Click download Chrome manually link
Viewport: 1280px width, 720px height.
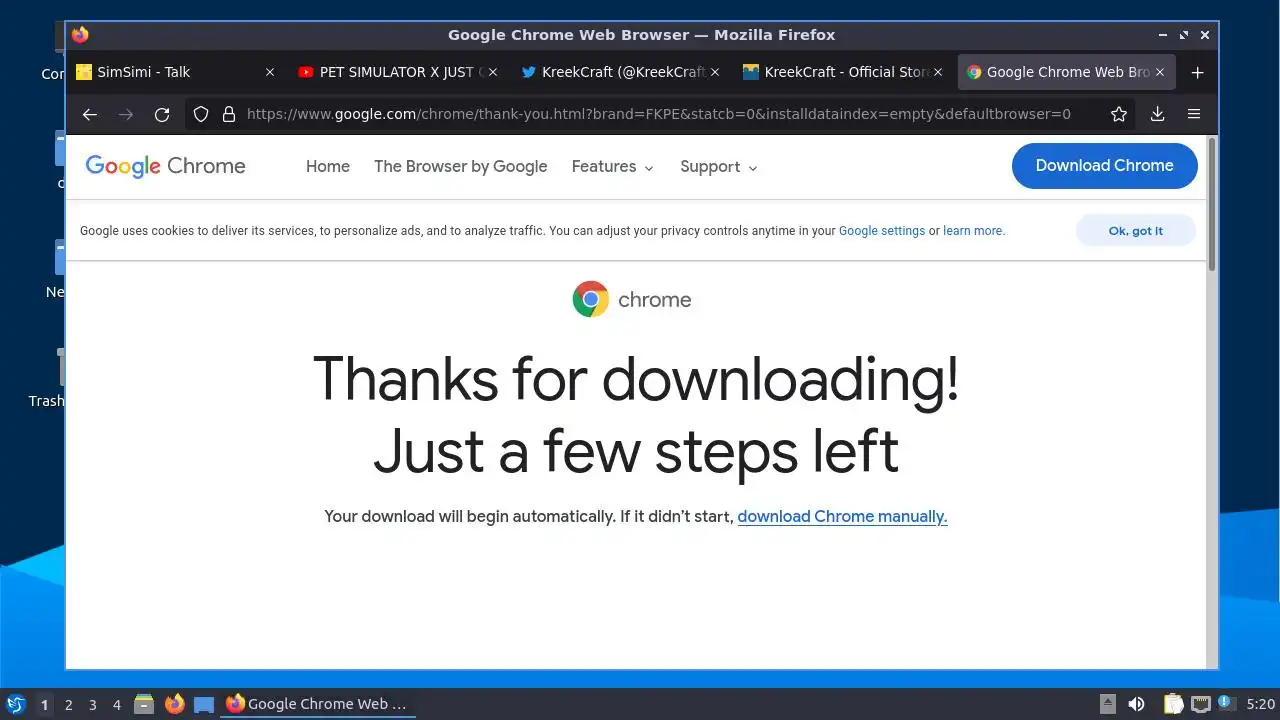842,517
